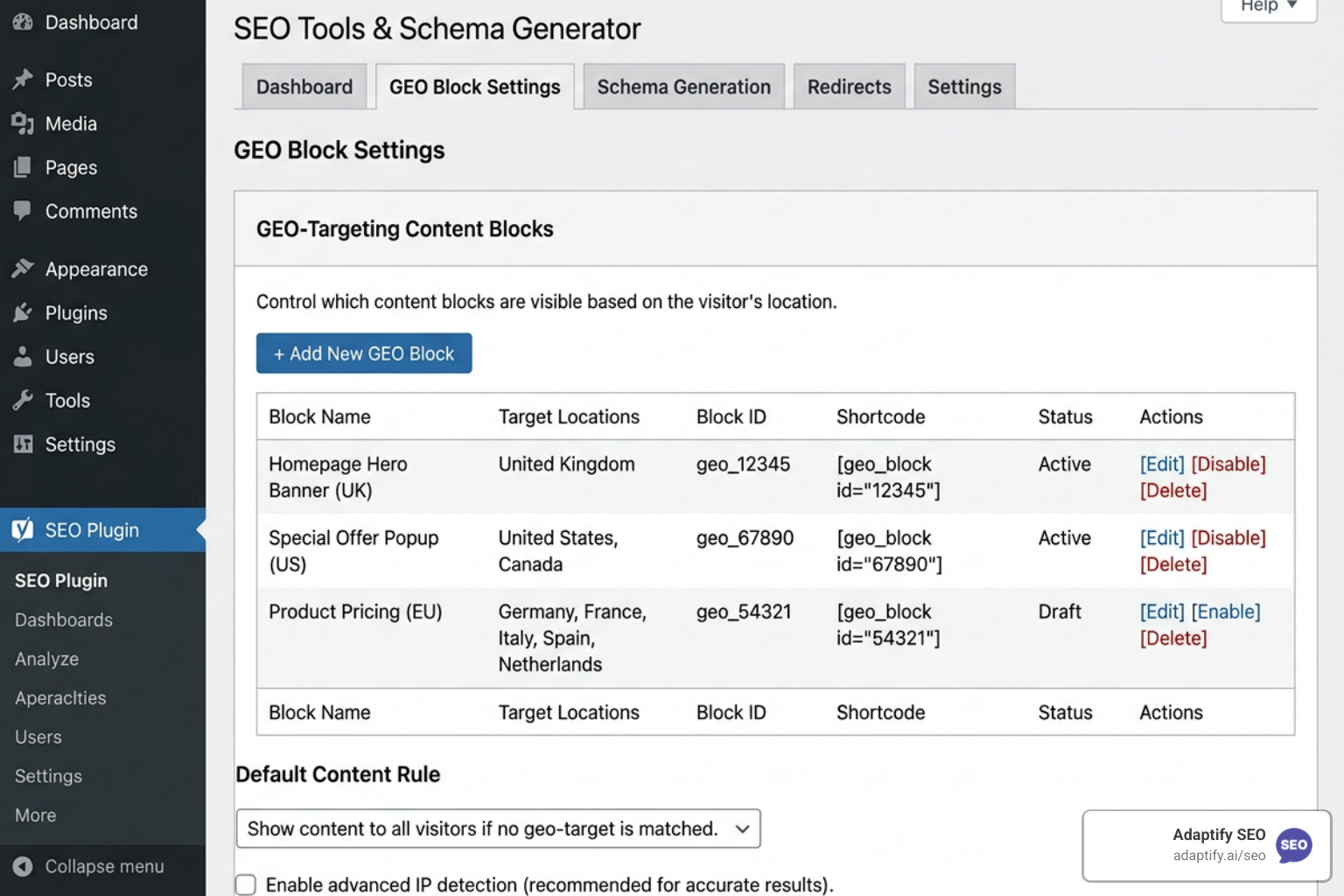
Task: Click Block ID geo_54321 cell
Action: coord(744,611)
